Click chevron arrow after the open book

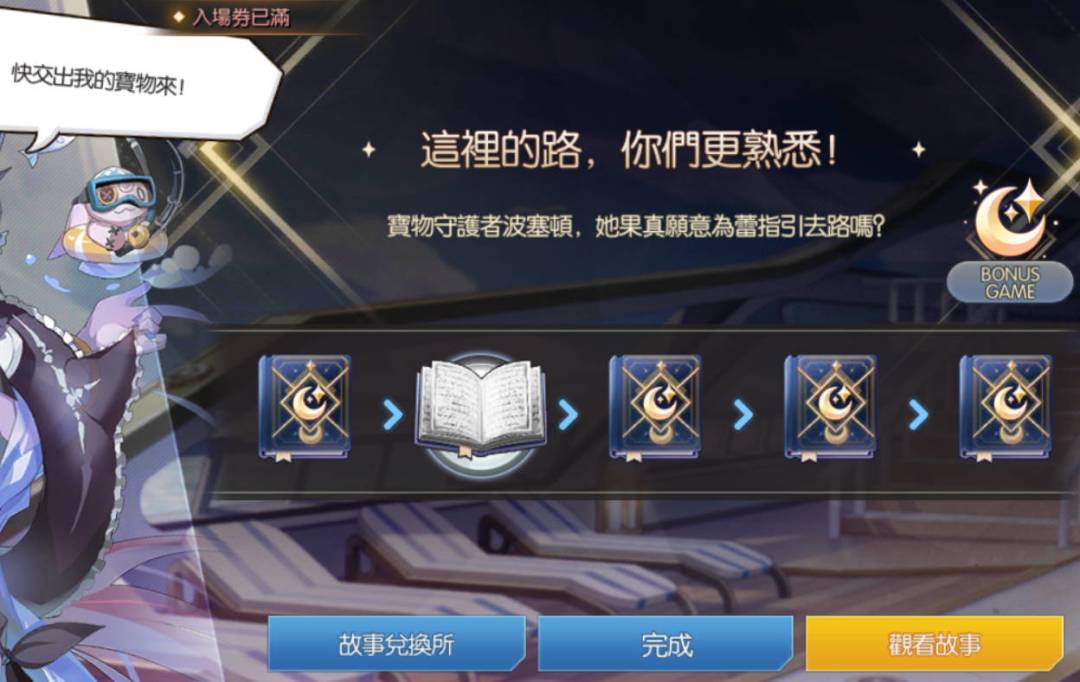[x=568, y=415]
